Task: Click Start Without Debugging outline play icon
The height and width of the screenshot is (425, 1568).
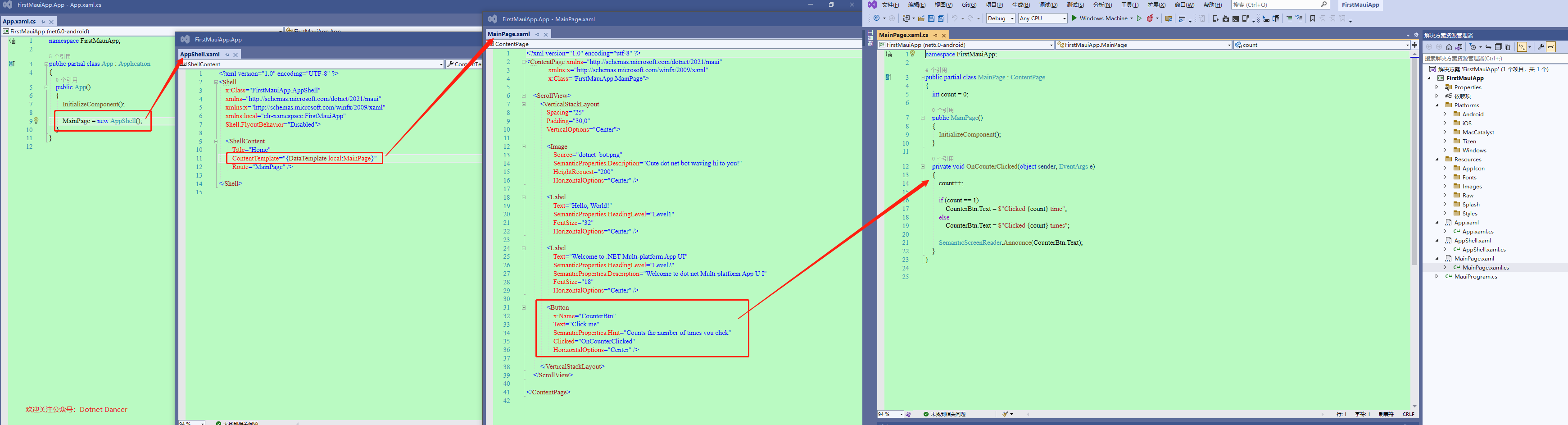Action: [x=1139, y=18]
